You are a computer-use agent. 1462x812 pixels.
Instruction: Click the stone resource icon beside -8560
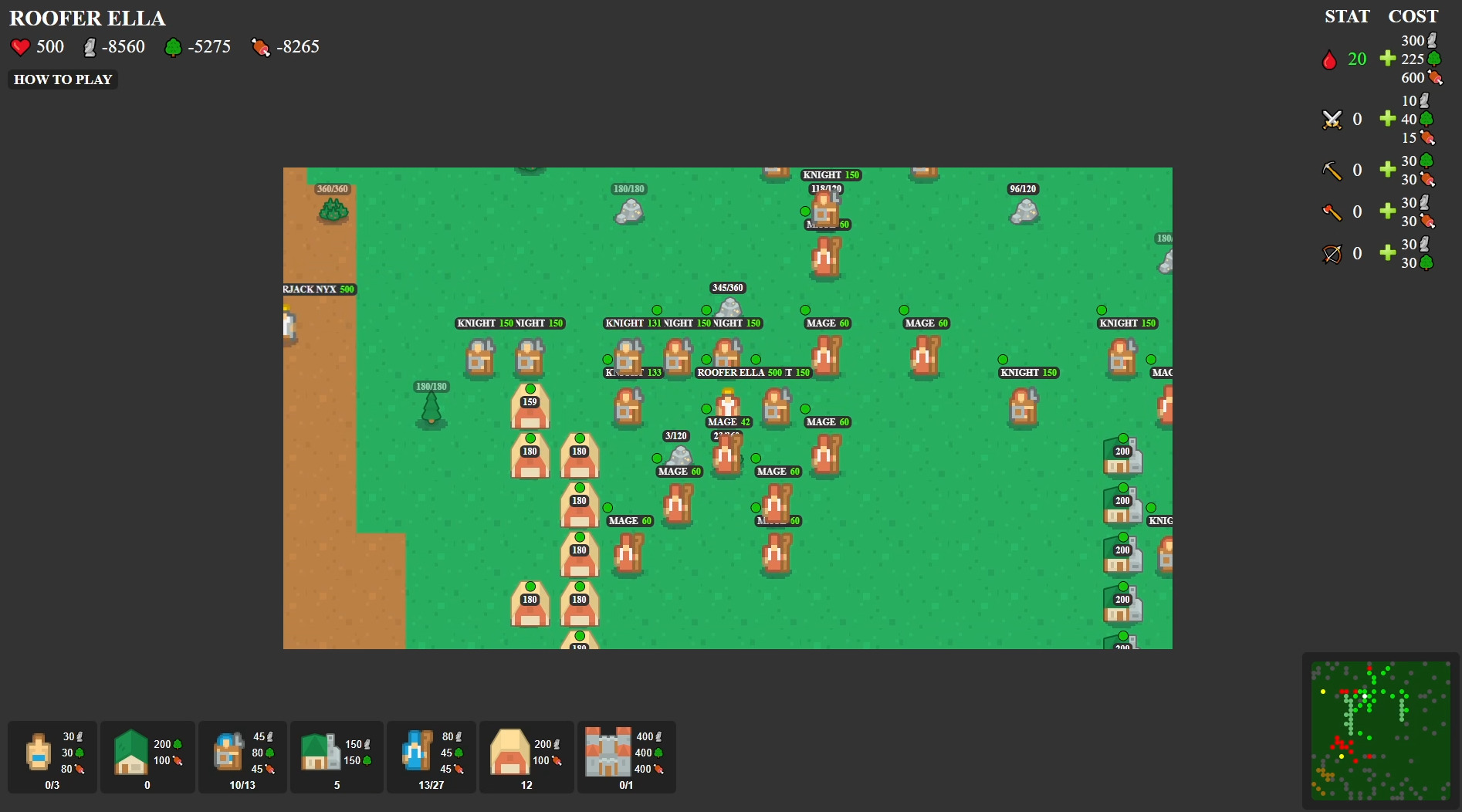click(x=90, y=47)
